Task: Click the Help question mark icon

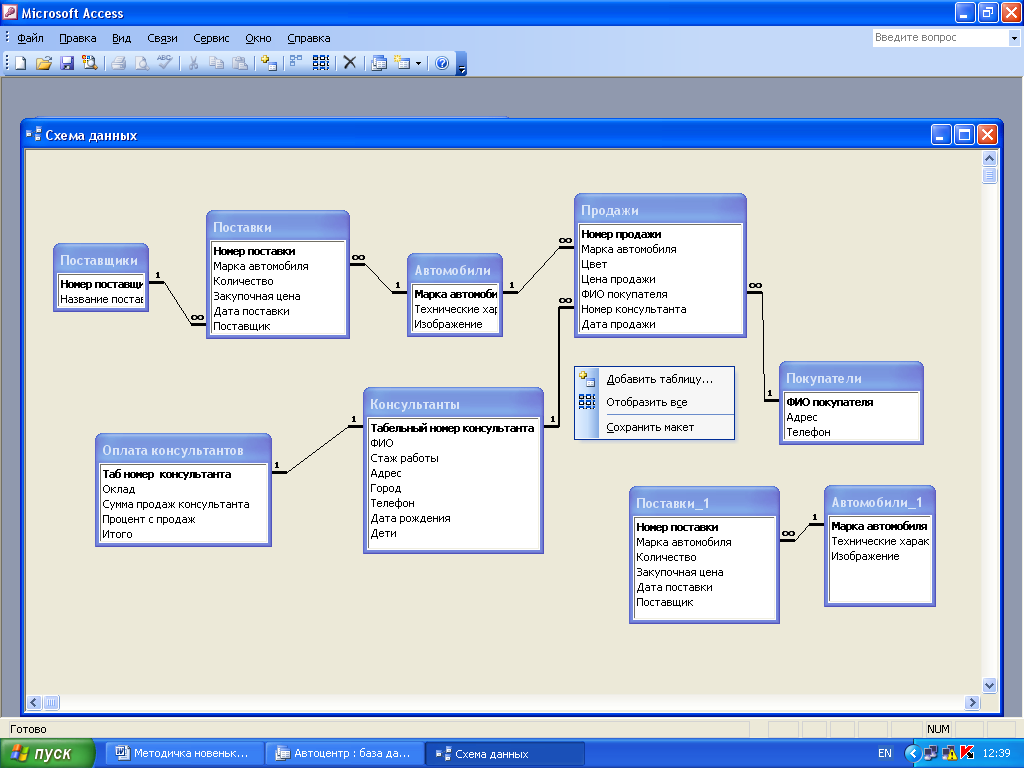Action: (x=442, y=63)
